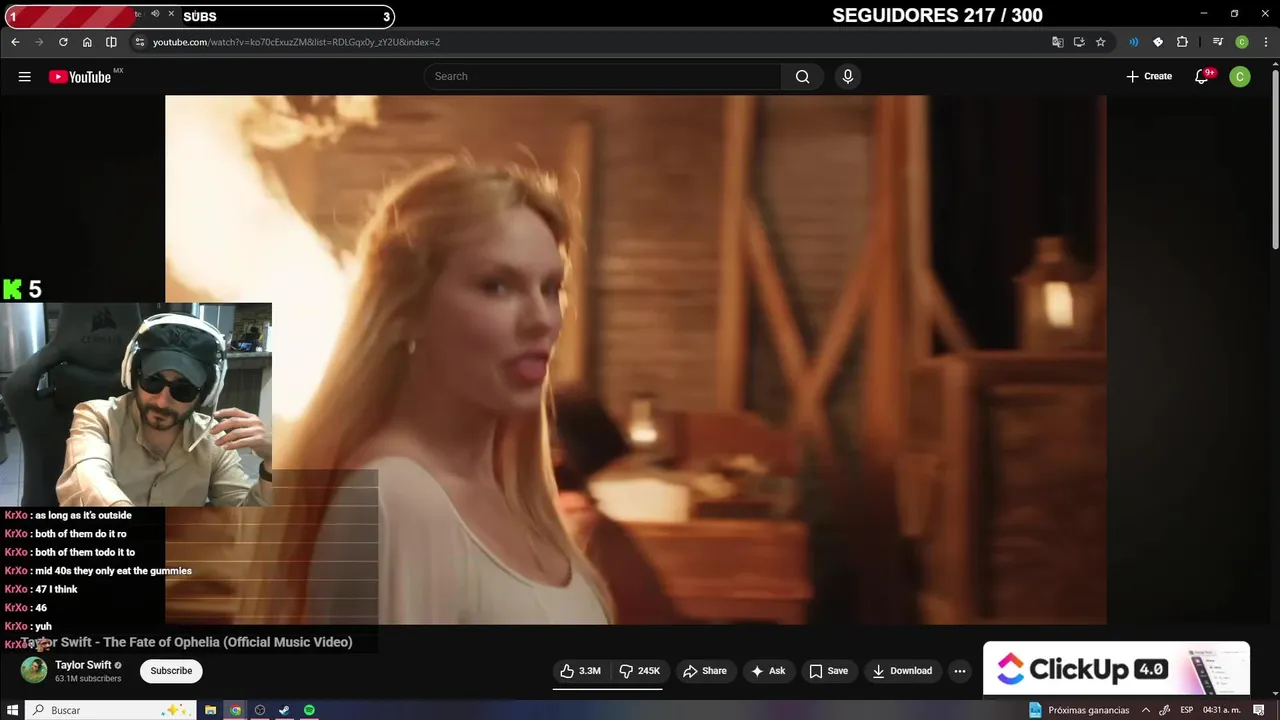Open the notification center icon
This screenshot has height=720, width=1280.
(1259, 710)
